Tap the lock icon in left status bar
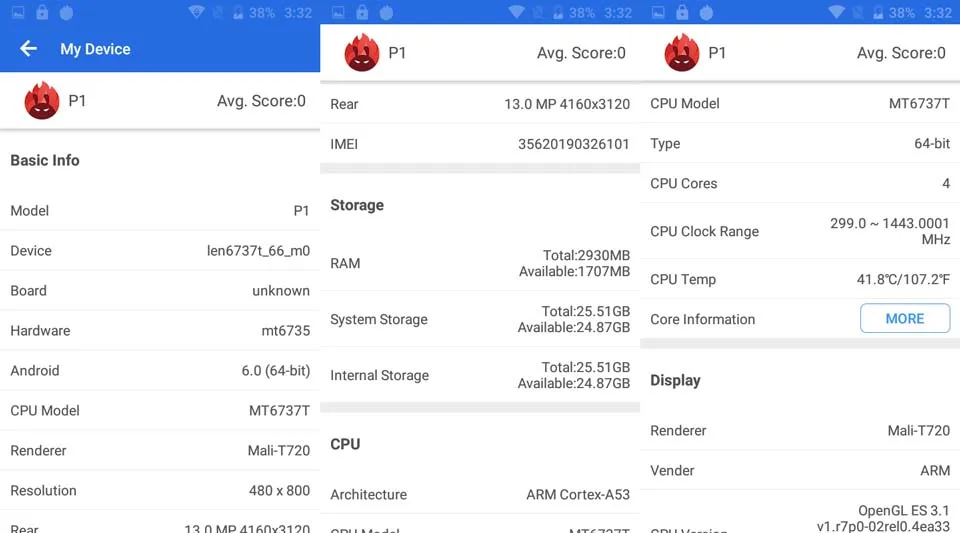This screenshot has height=533, width=960. point(42,12)
